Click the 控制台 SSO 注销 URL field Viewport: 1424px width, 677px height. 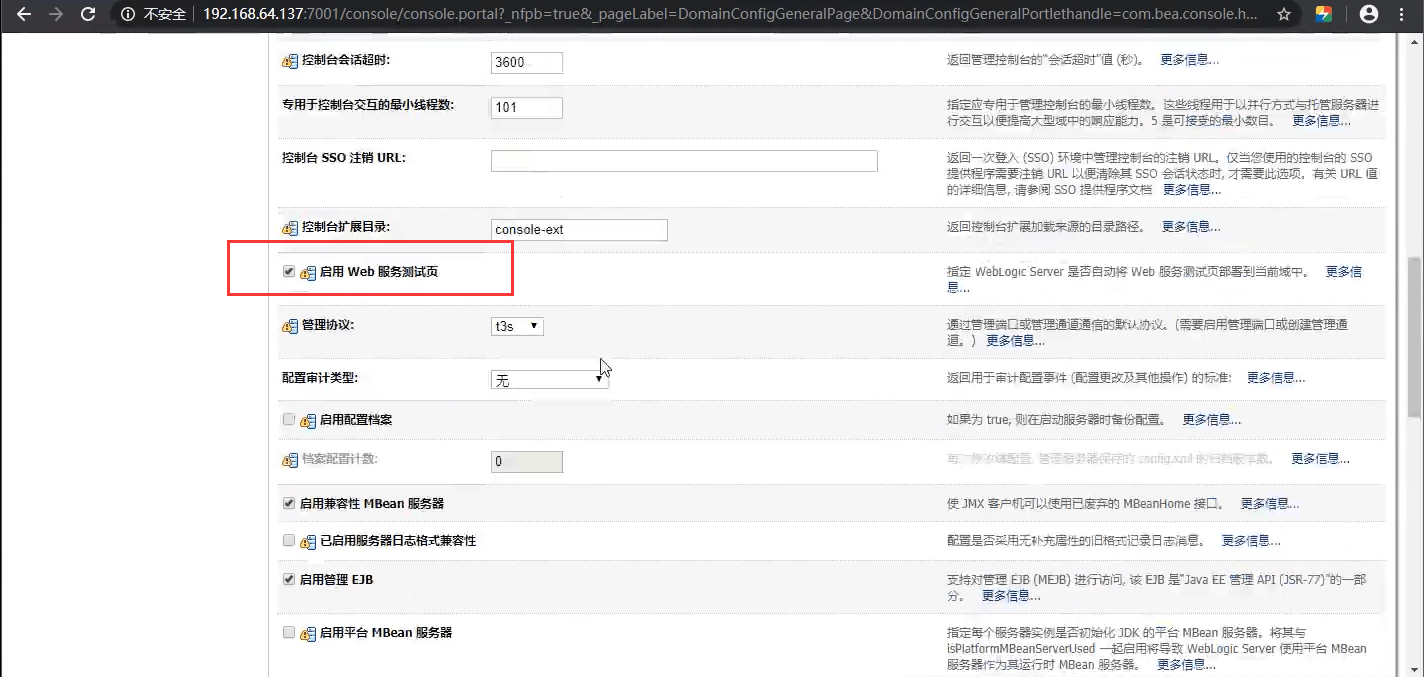click(x=684, y=161)
